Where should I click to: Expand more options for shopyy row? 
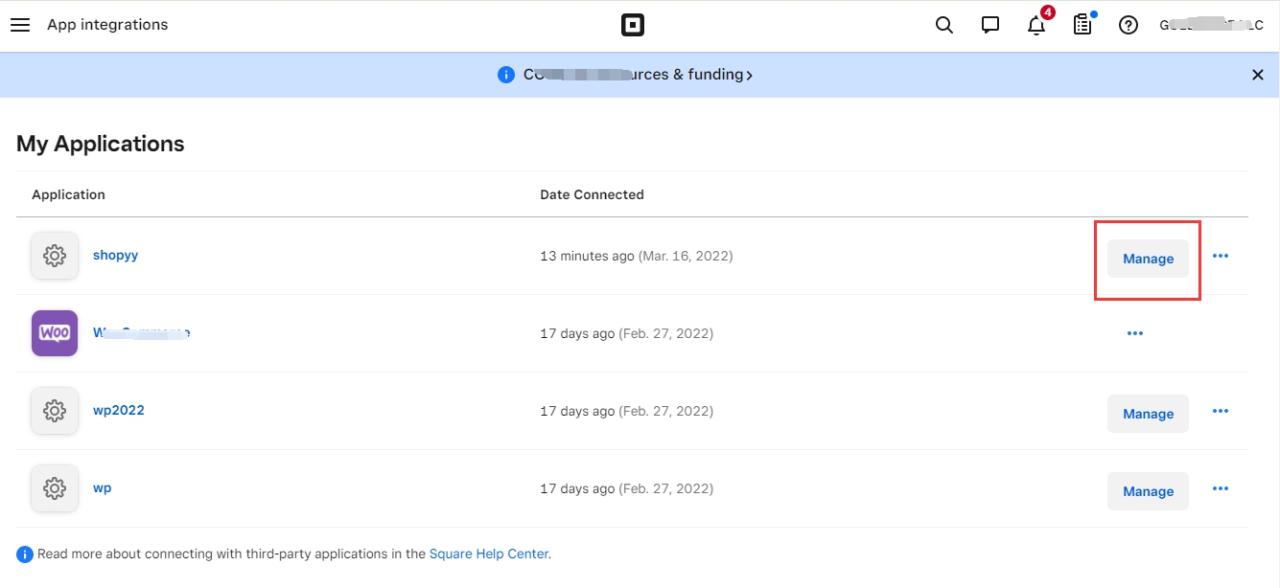[1220, 256]
